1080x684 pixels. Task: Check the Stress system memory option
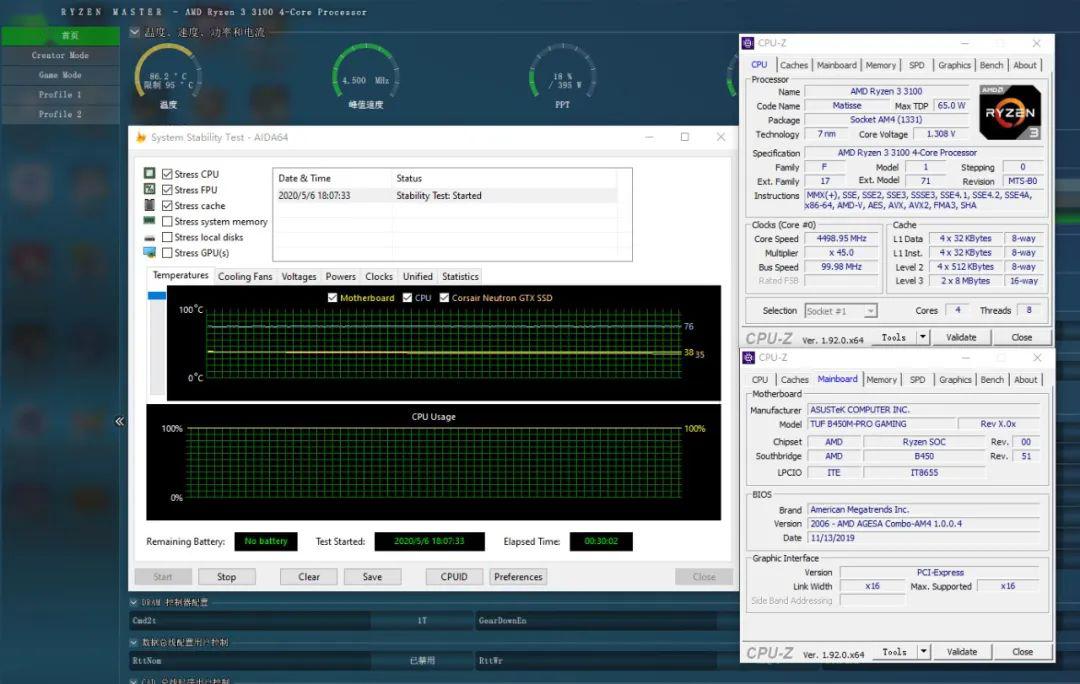click(167, 222)
